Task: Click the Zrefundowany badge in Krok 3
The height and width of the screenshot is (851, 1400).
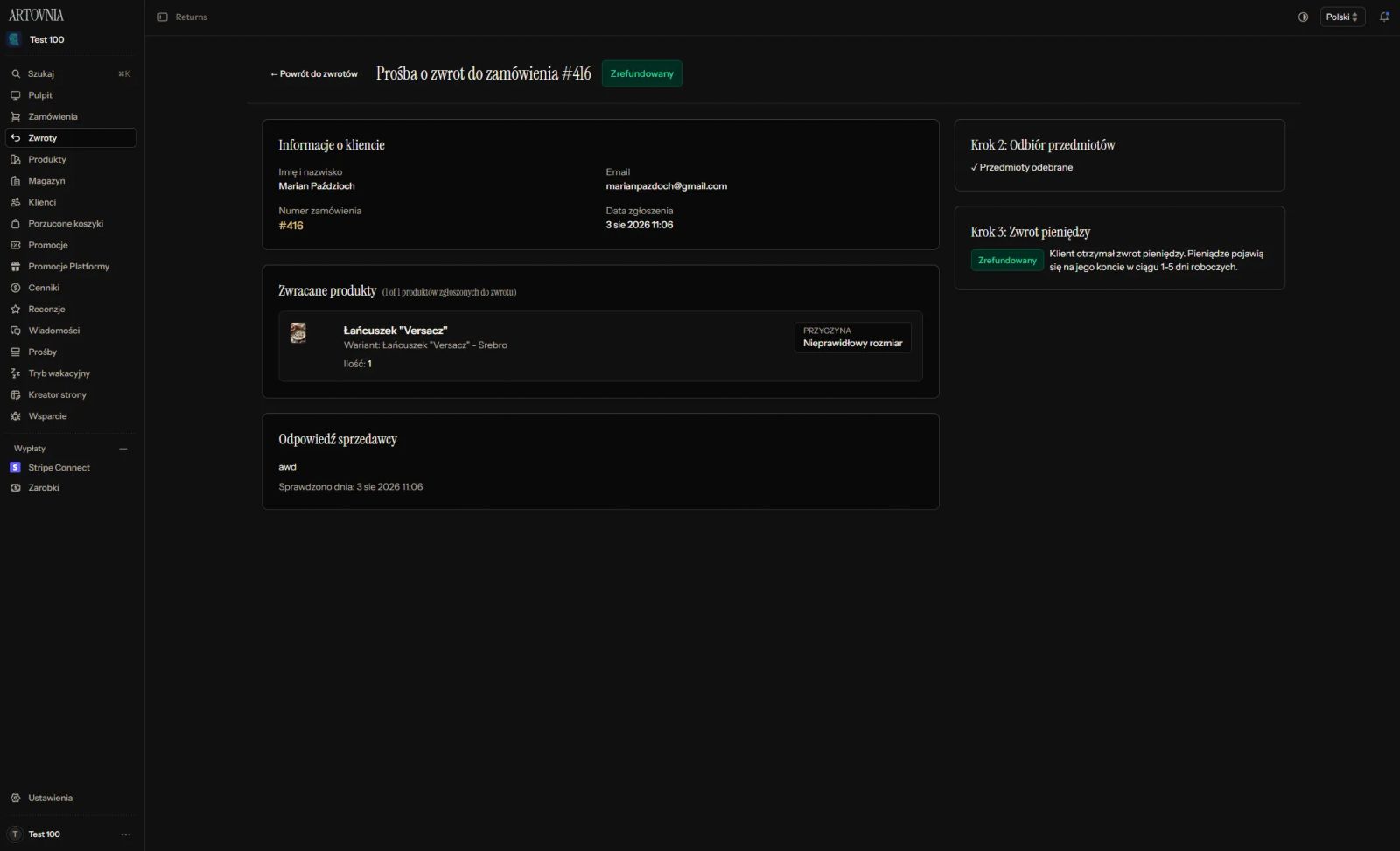Action: tap(1007, 261)
